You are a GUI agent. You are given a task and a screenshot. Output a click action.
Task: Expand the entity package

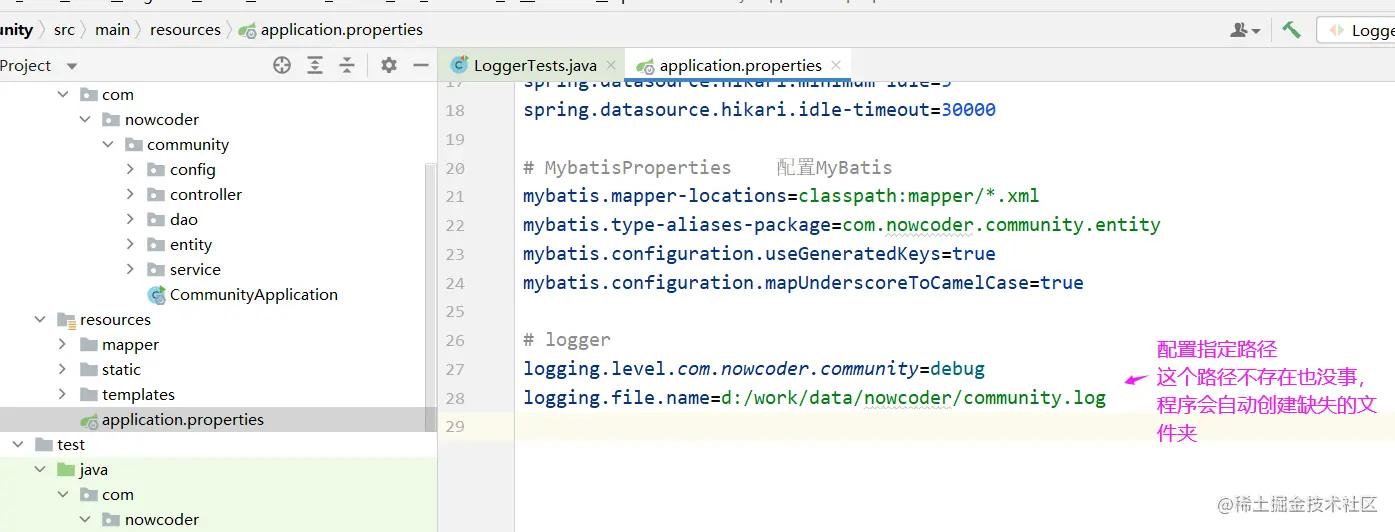point(130,244)
